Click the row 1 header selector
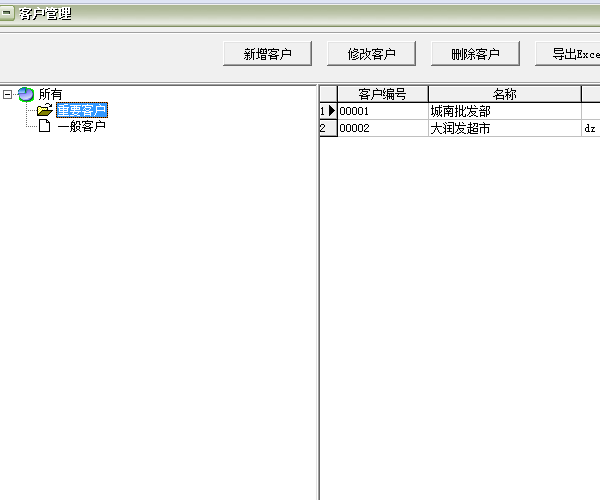This screenshot has height=500, width=600. 328,111
